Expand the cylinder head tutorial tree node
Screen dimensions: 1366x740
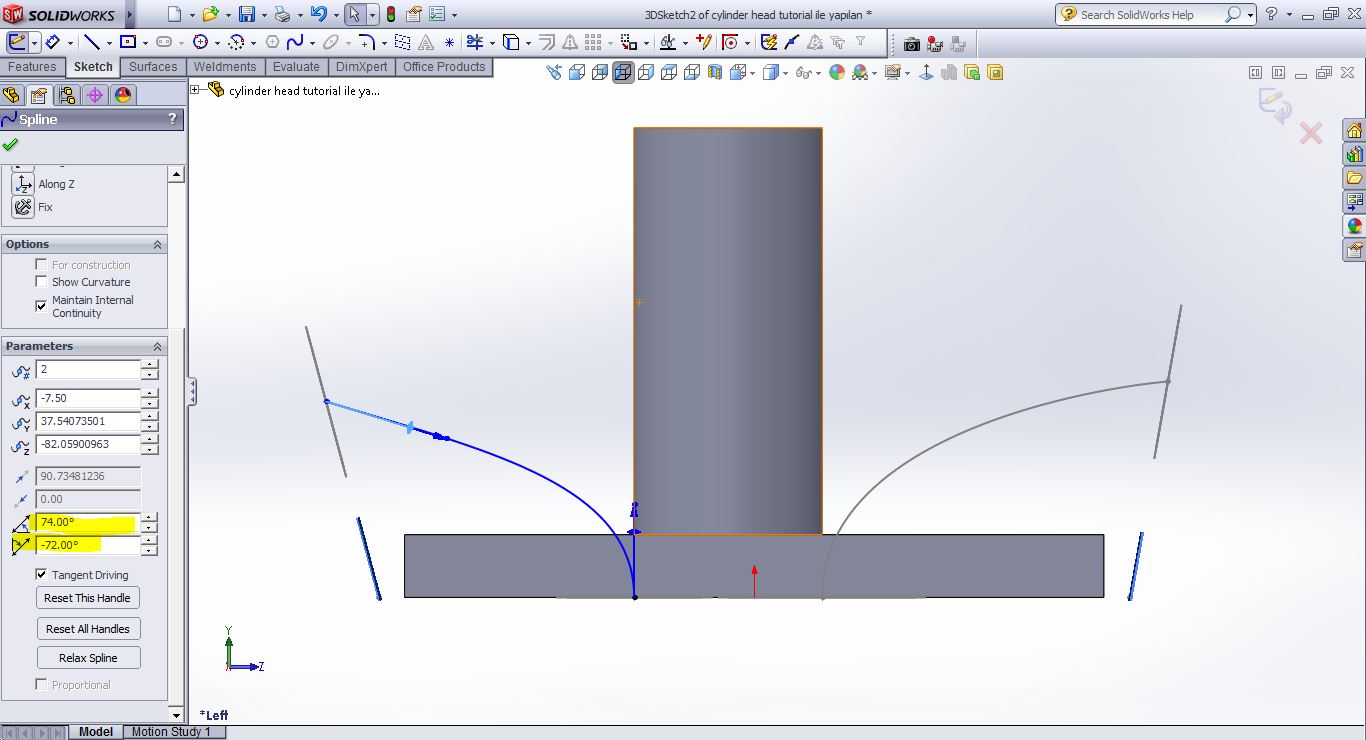pyautogui.click(x=195, y=90)
